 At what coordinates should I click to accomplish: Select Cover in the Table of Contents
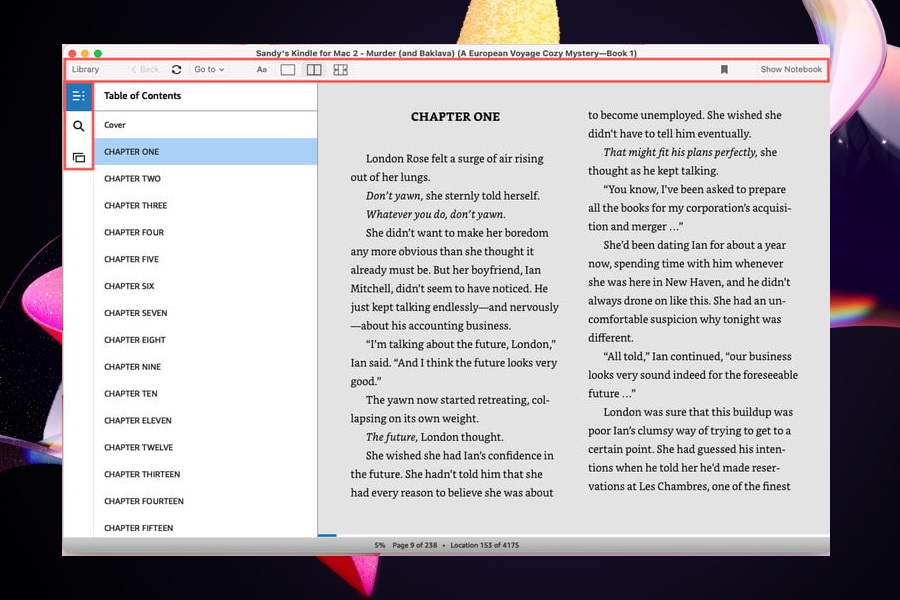coord(115,125)
